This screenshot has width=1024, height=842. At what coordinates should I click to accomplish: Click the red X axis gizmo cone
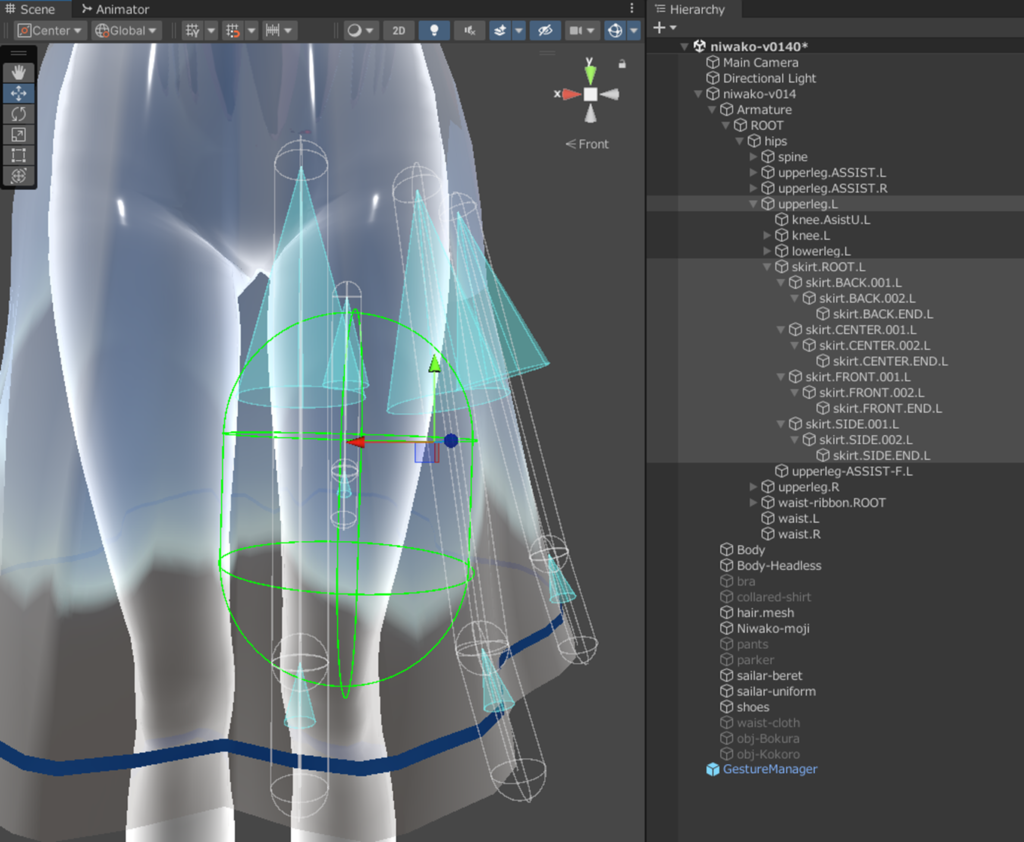[x=570, y=94]
